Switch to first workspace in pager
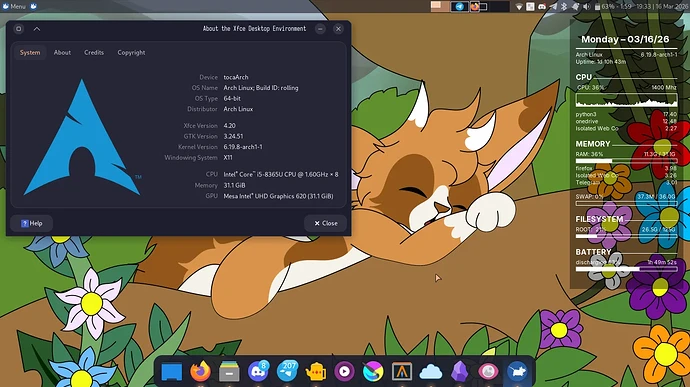Screen dimensions: 690x387 440,6
